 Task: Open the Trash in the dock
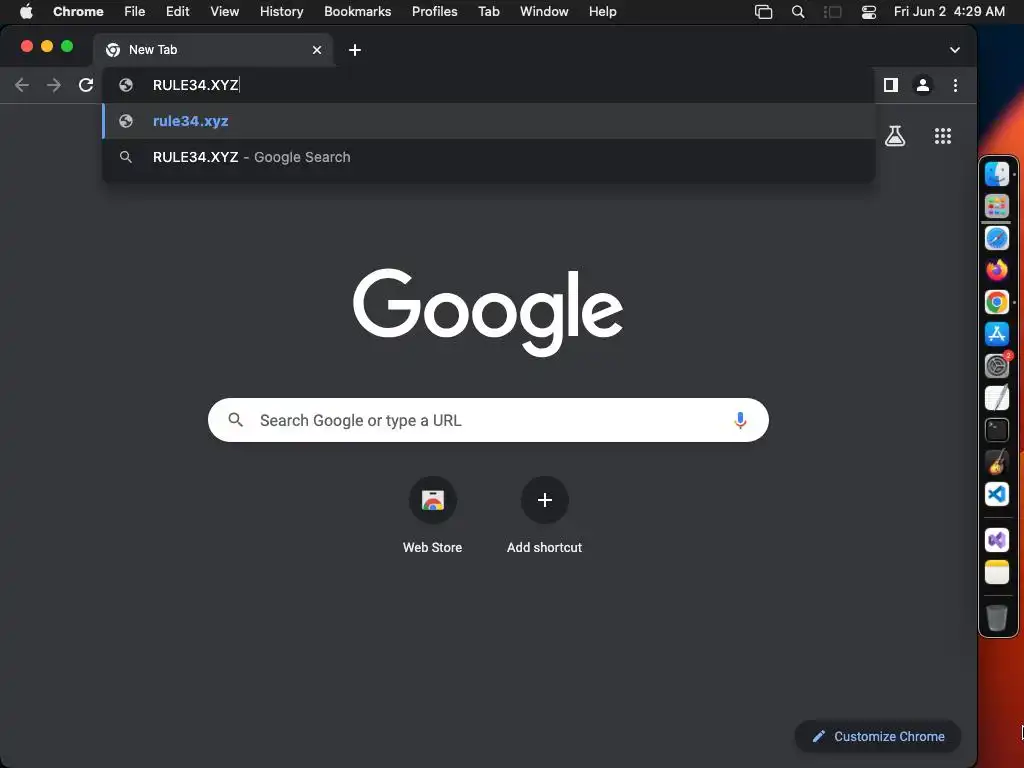997,617
